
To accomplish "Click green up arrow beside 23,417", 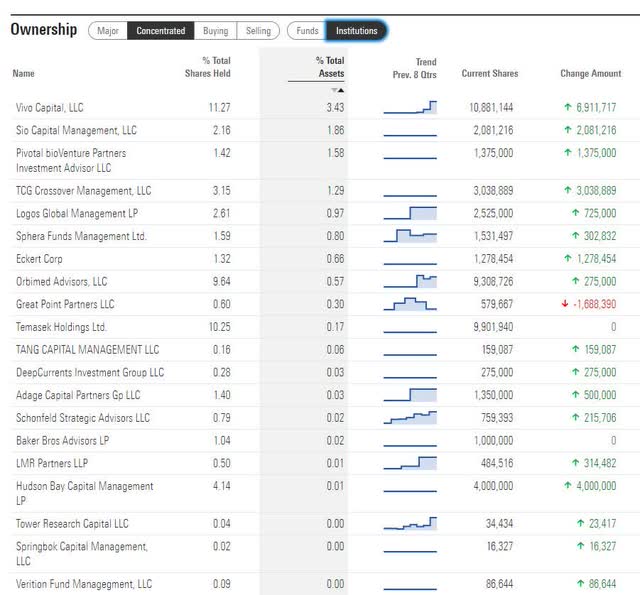I will tap(580, 523).
